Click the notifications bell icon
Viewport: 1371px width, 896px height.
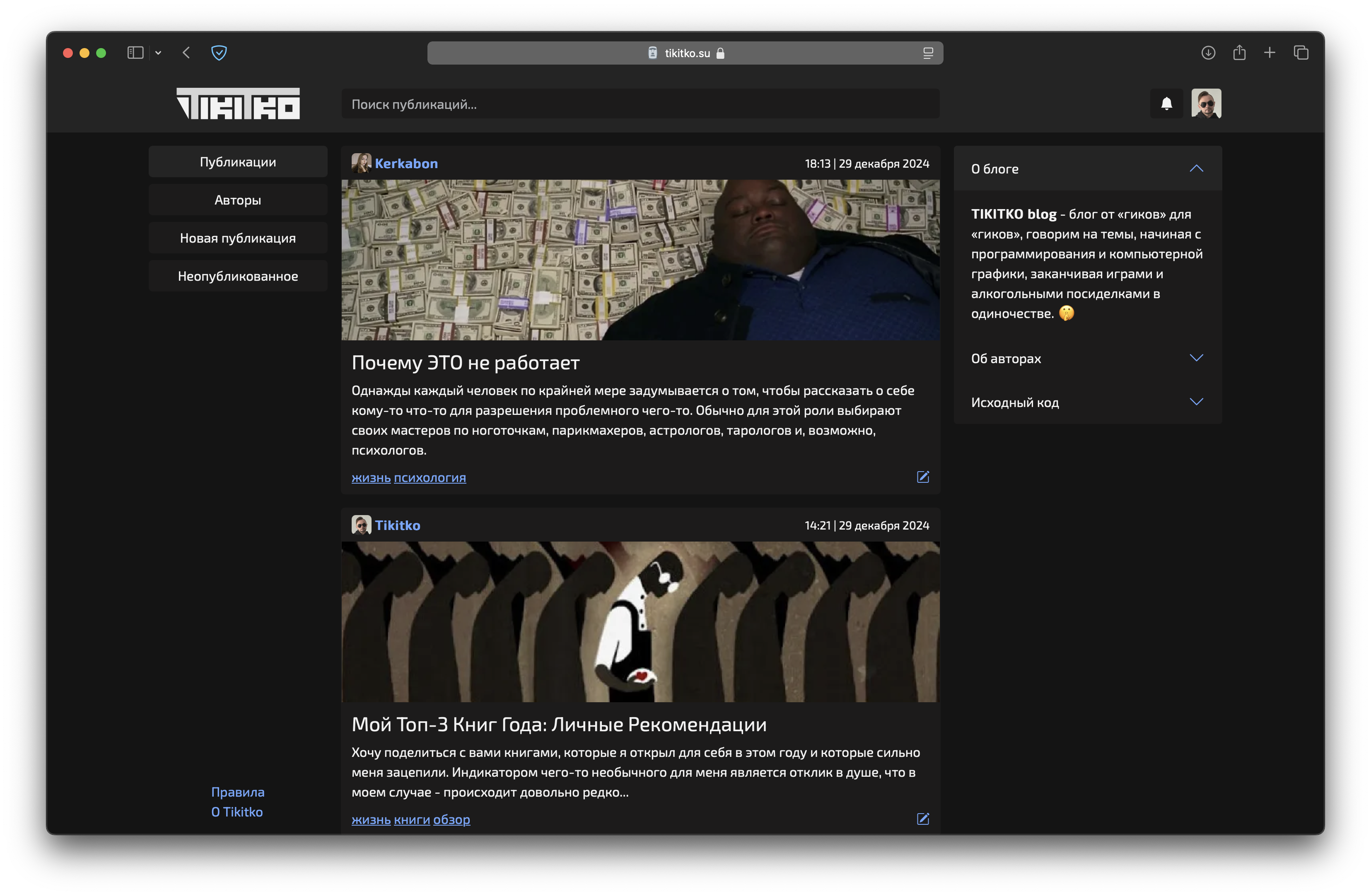coord(1166,104)
